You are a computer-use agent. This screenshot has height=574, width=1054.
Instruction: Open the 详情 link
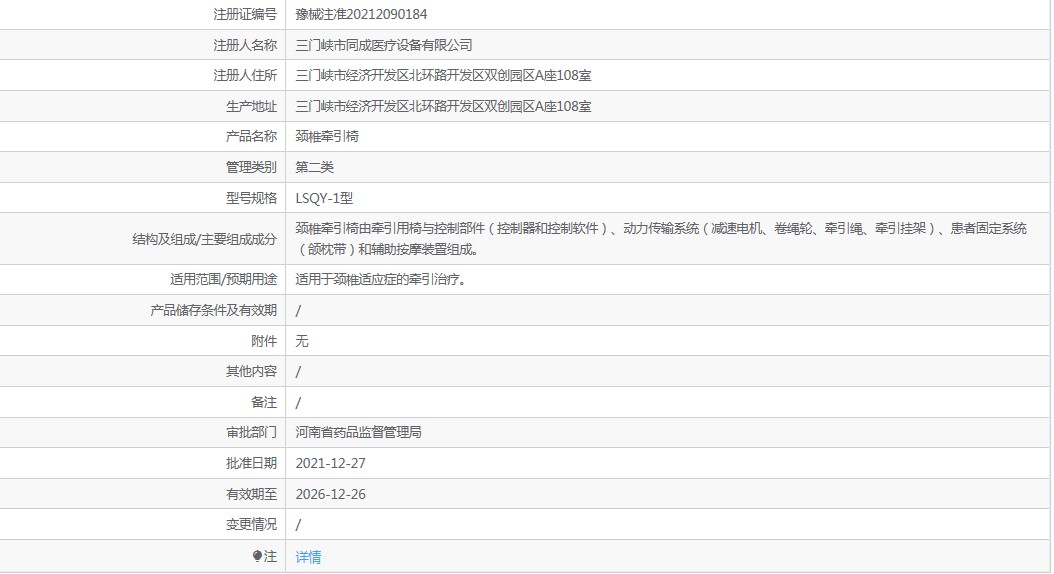pyautogui.click(x=308, y=557)
